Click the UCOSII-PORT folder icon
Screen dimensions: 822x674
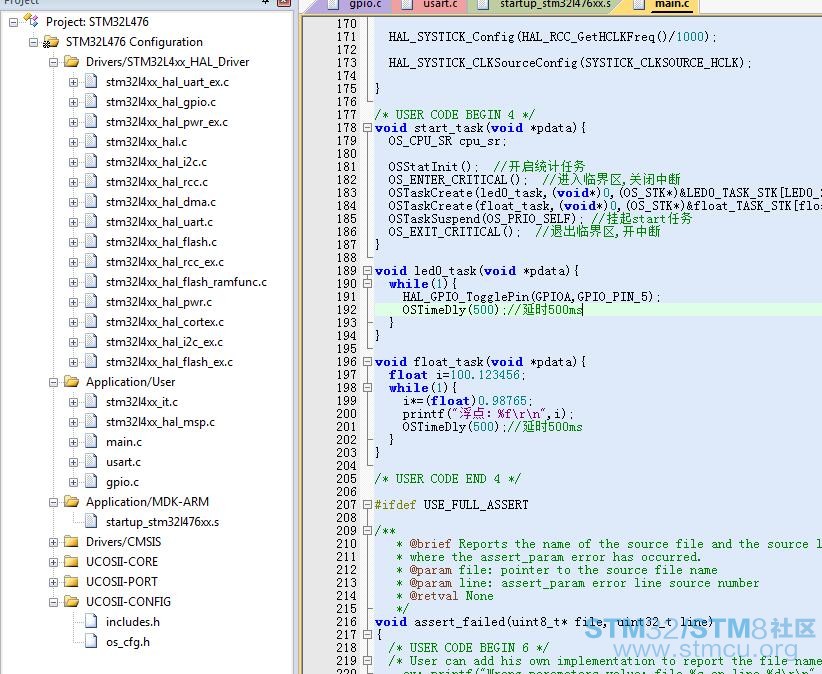click(x=71, y=581)
